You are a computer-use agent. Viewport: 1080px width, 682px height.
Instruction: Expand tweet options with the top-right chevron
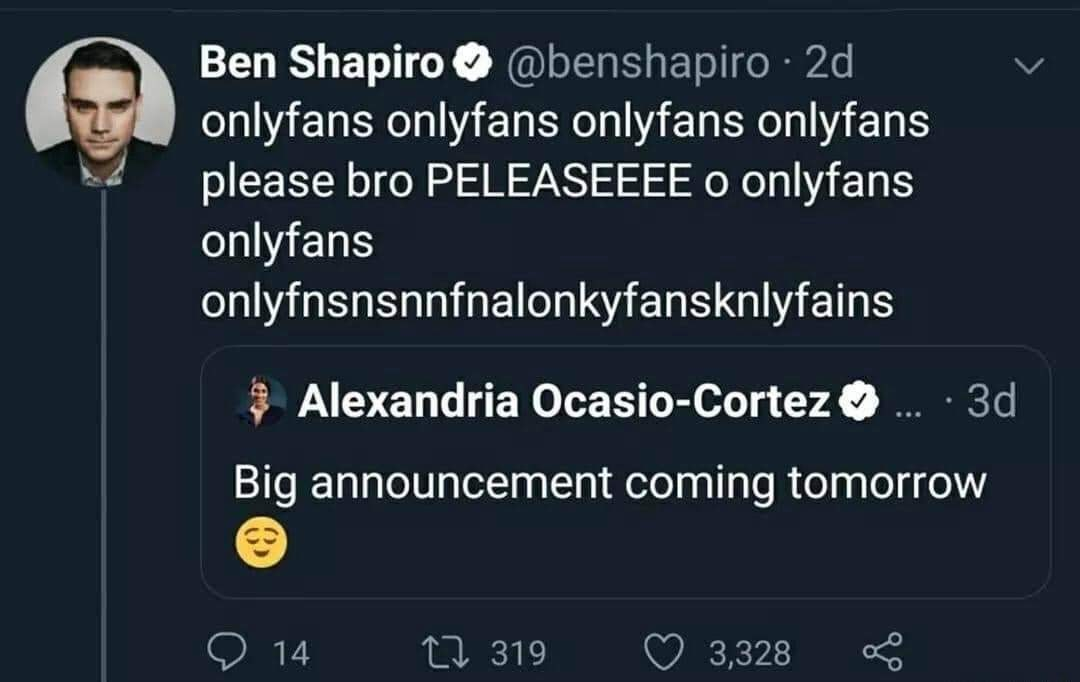click(1028, 66)
